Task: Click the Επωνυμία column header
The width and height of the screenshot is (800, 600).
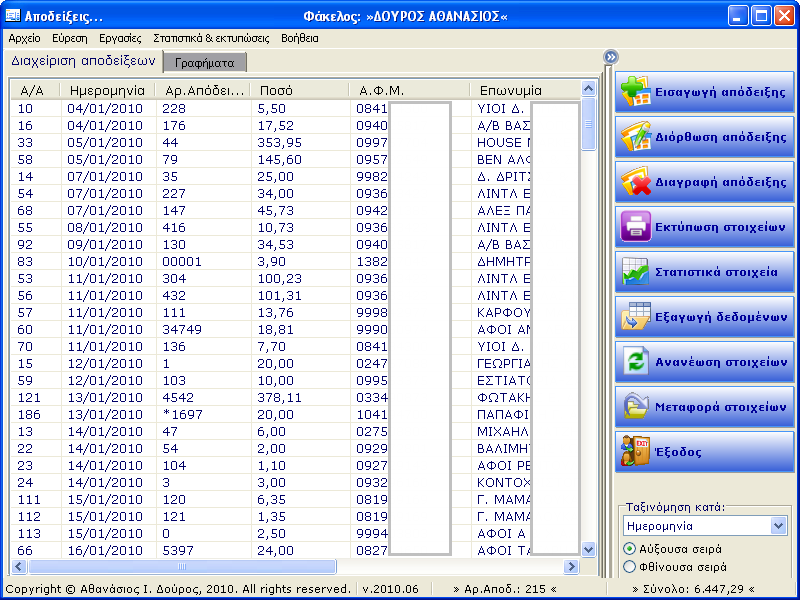Action: [x=526, y=90]
